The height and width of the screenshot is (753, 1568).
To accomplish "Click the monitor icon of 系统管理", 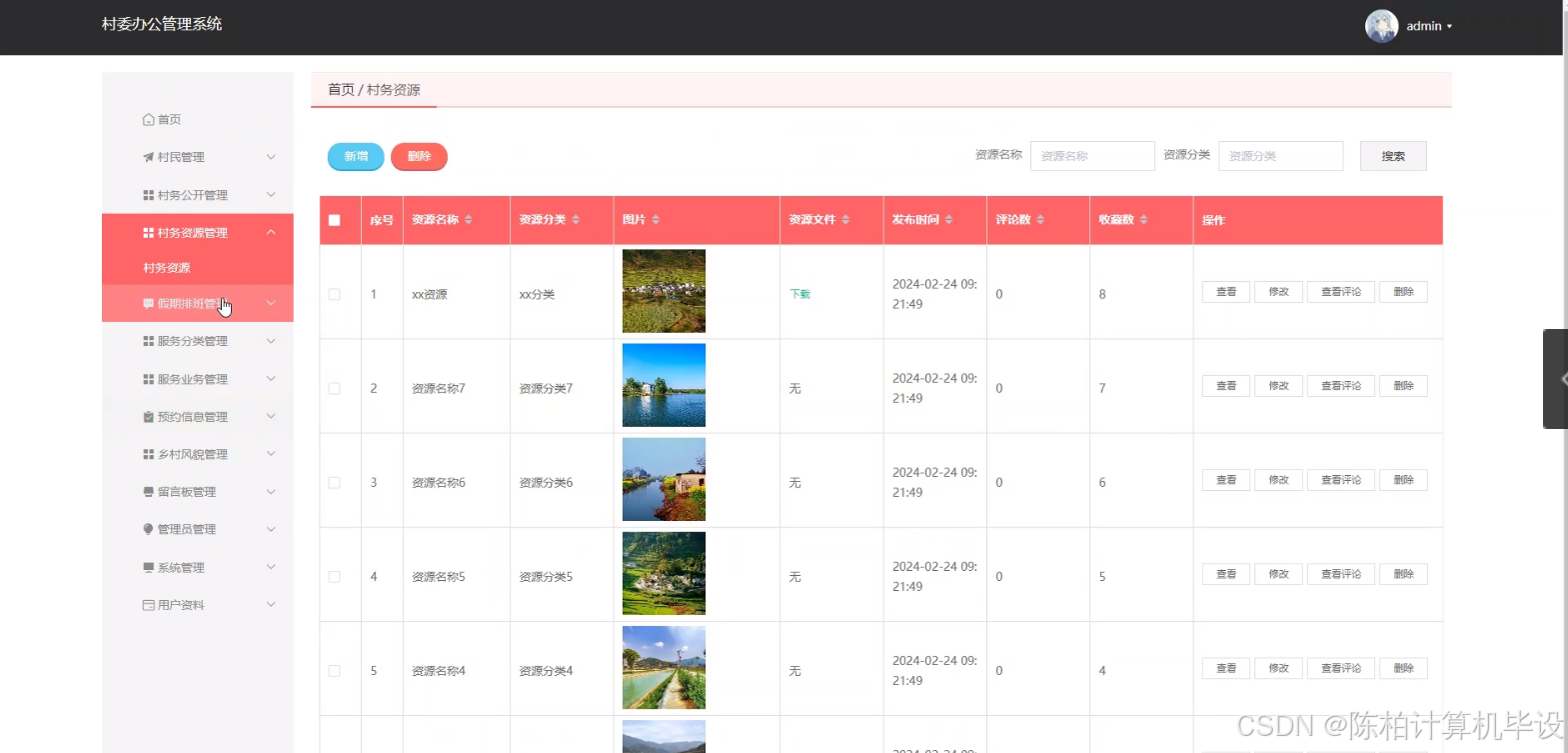I will point(148,567).
